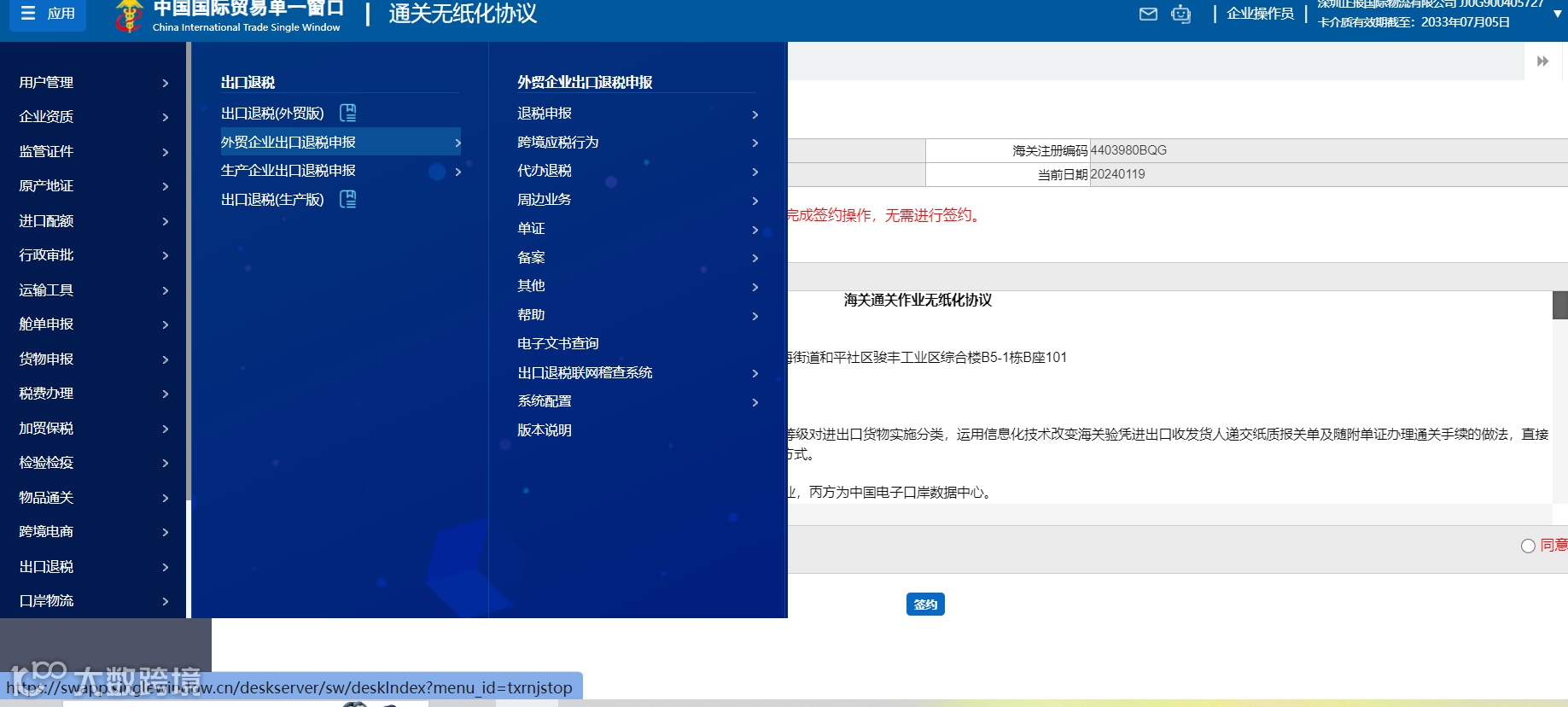Open the account dropdown arrow in header

[1557, 14]
